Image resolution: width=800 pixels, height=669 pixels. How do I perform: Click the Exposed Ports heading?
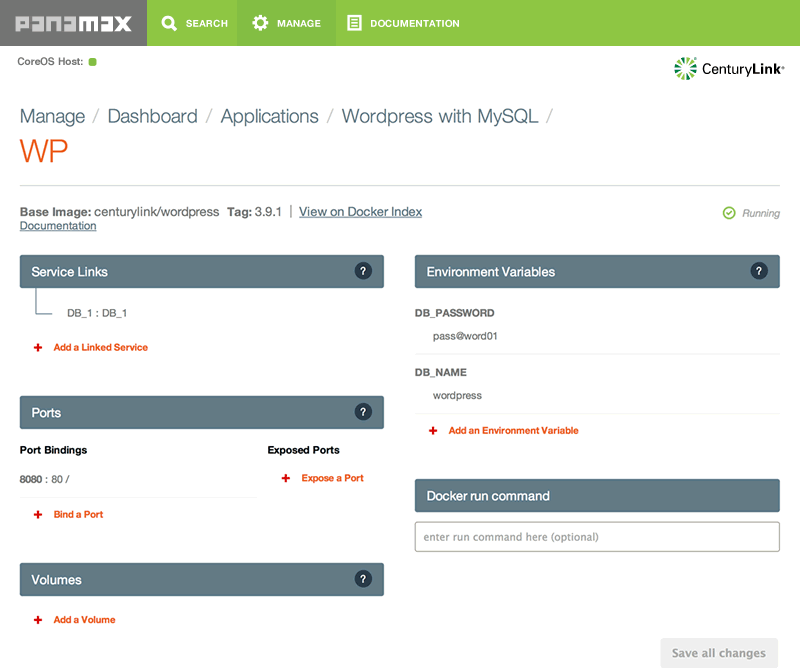point(304,450)
